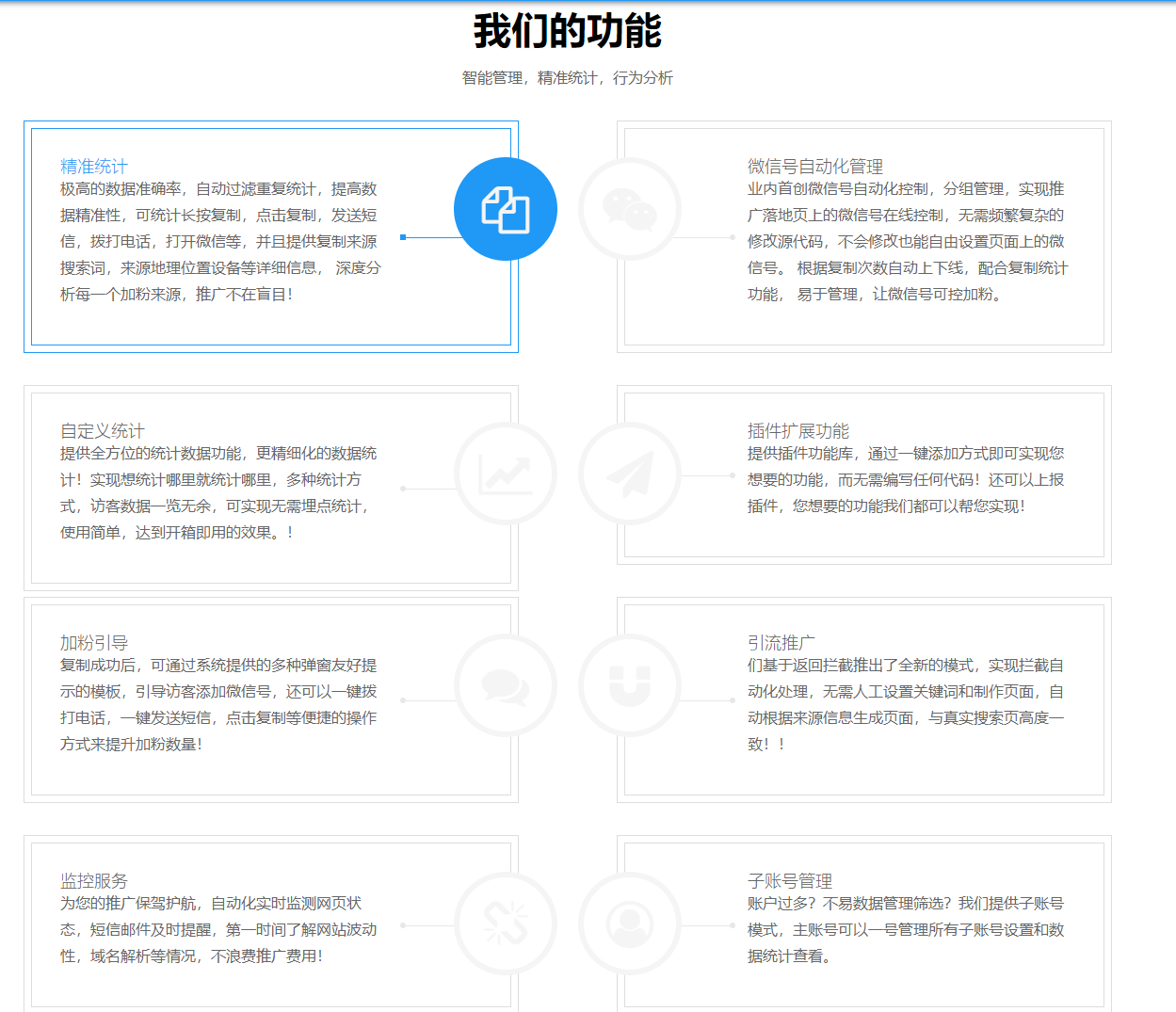
Task: Click the description starting 账户过多？不易数据管理筛选
Action: (x=906, y=930)
